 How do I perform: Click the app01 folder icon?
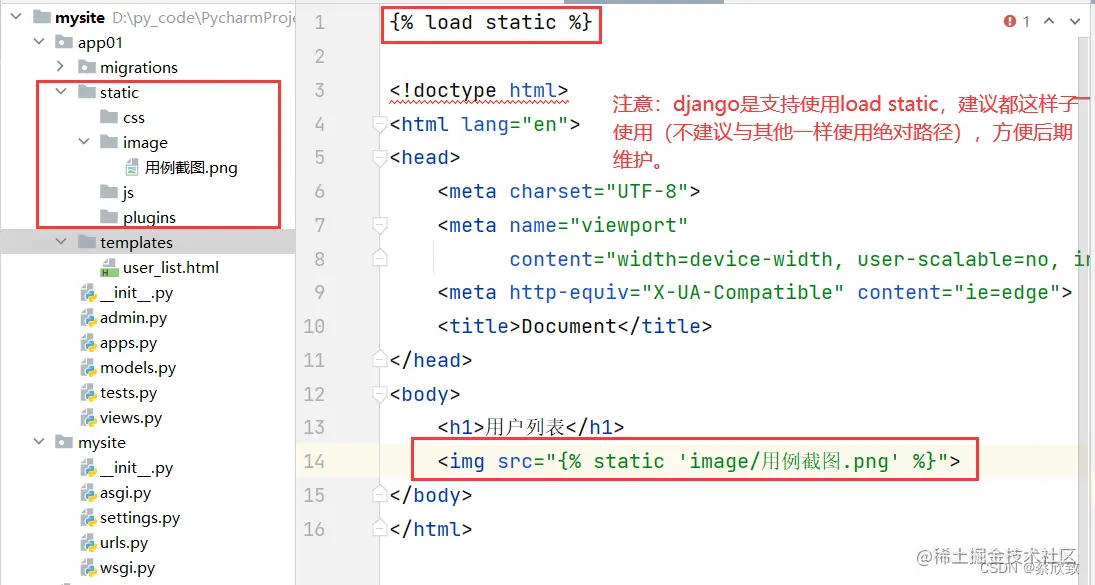point(64,42)
